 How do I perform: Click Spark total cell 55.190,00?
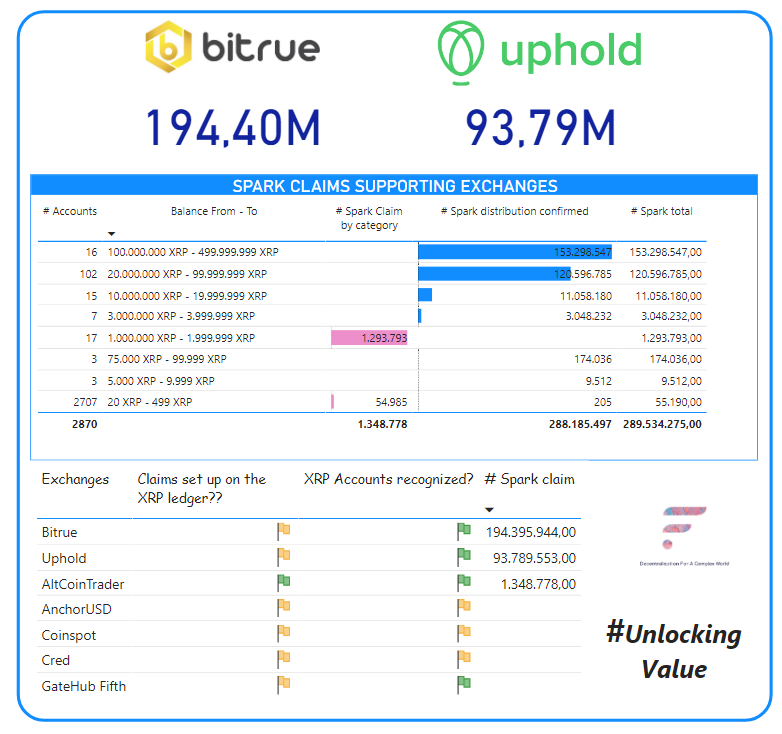(x=678, y=402)
